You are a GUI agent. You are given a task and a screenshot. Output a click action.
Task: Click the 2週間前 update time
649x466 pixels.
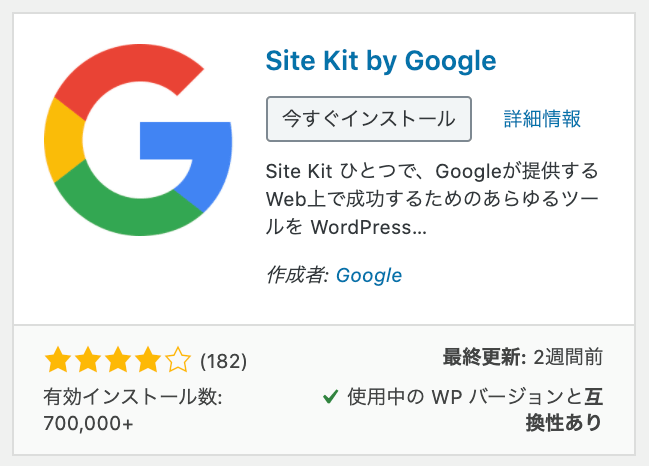(568, 357)
